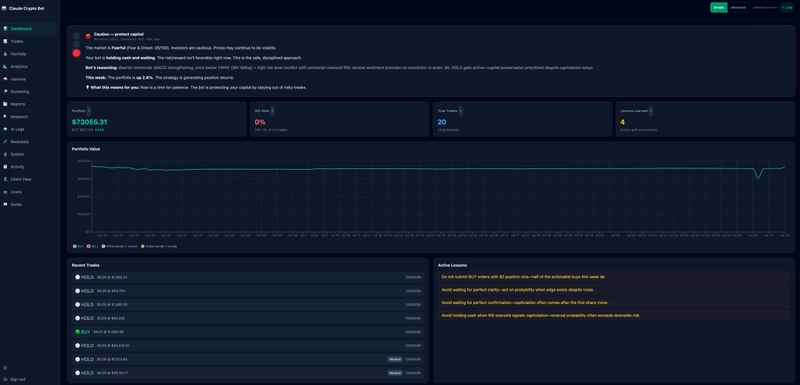Click the Dashboard icon in the sidebar

(5, 29)
